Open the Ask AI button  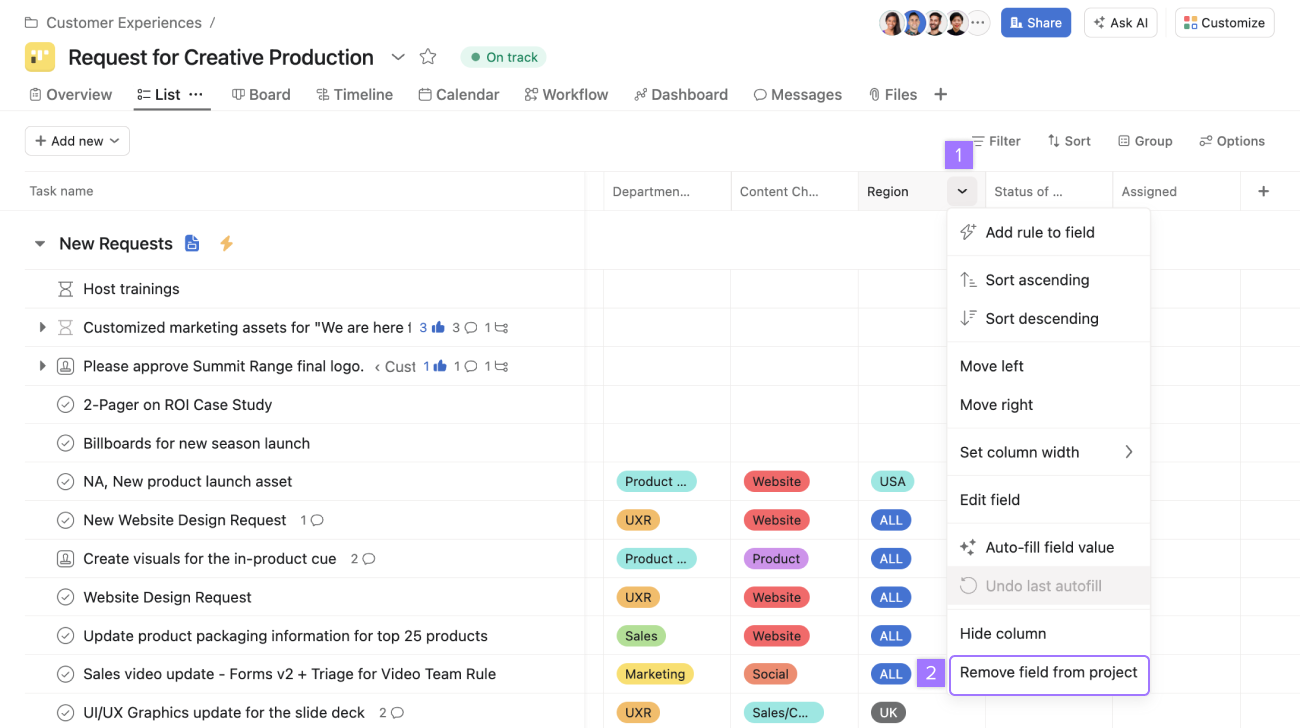click(1120, 23)
